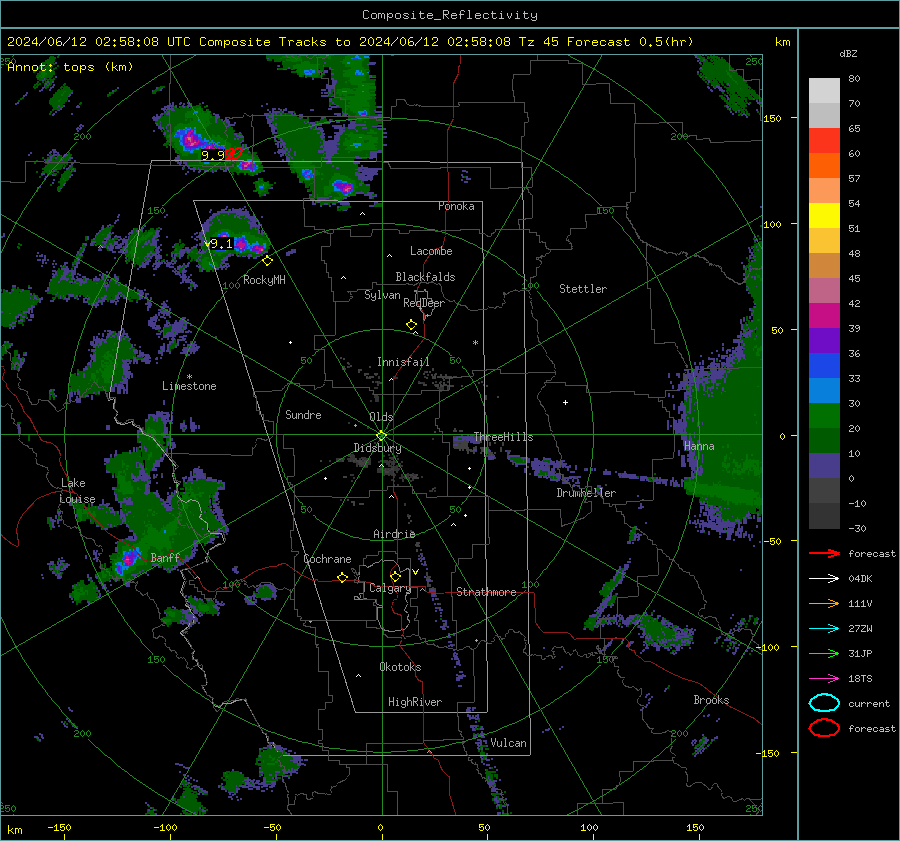Click purple swatch between 39 and 36 dBZ
Viewport: 900px width, 841px height.
(824, 340)
